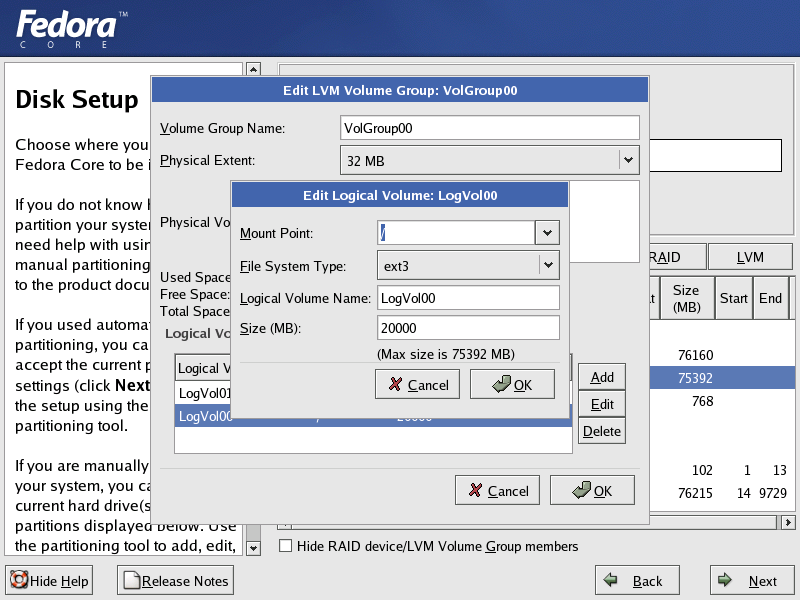Click the help panel scroll up arrow
Viewport: 800px width, 600px height.
253,69
